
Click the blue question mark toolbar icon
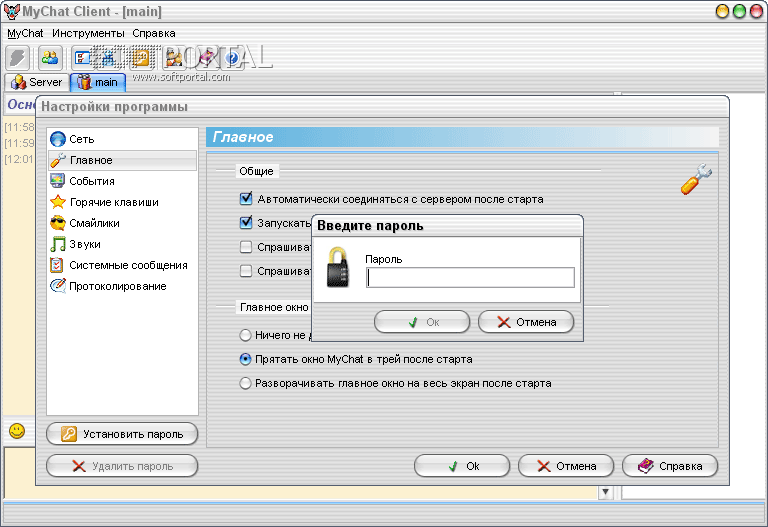pos(232,58)
